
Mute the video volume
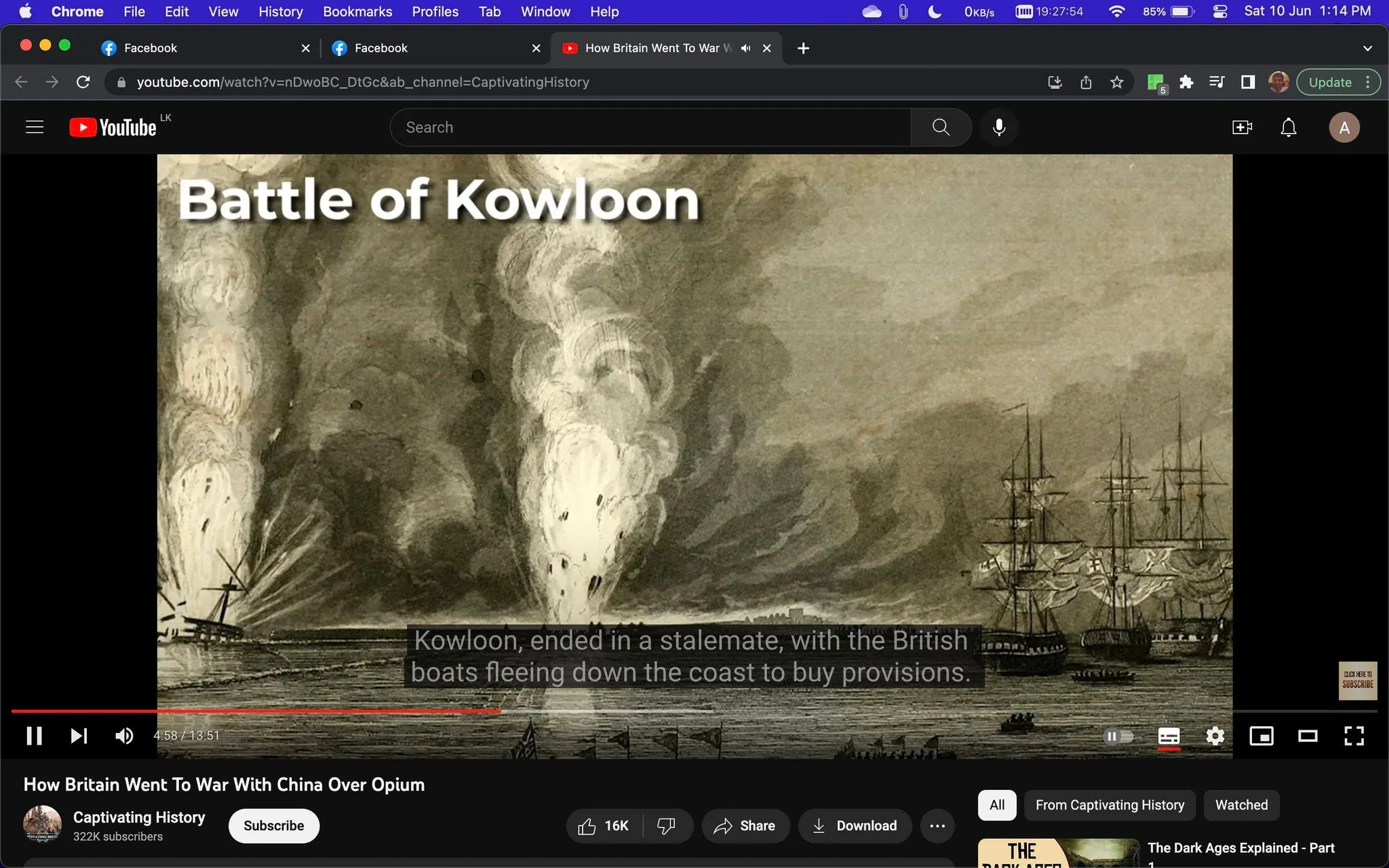coord(124,736)
